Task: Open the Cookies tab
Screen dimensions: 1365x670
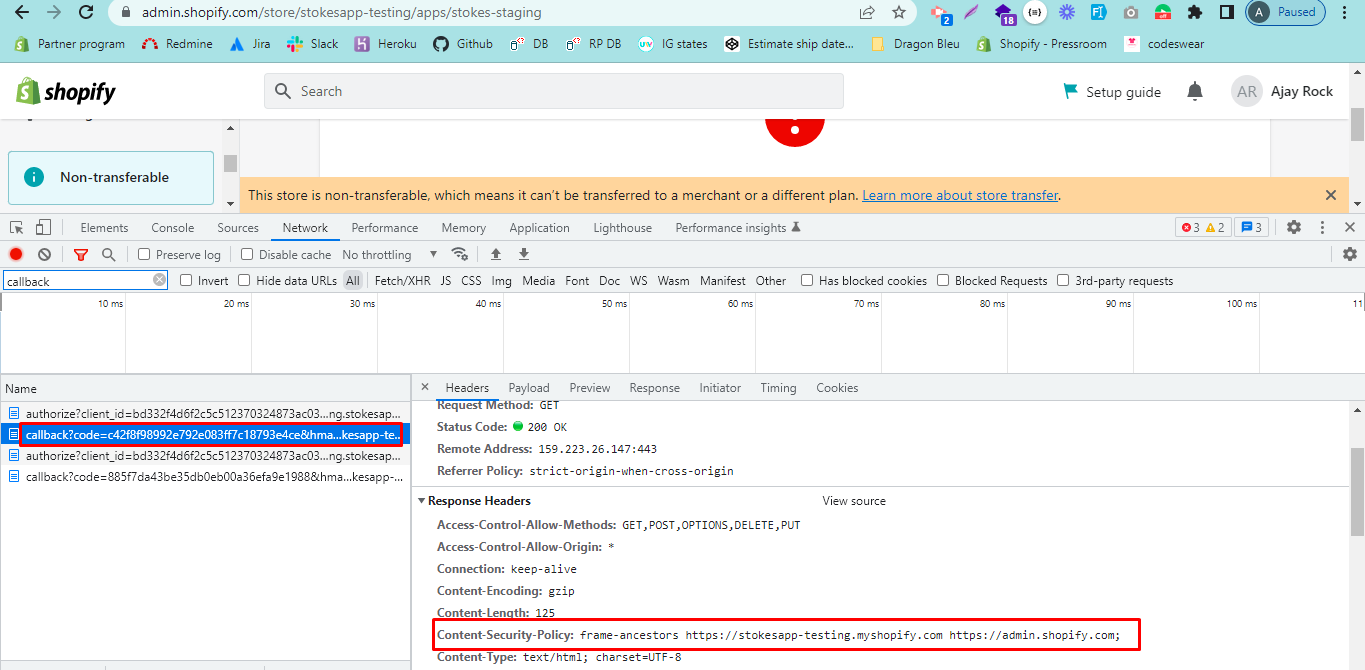Action: click(x=837, y=388)
